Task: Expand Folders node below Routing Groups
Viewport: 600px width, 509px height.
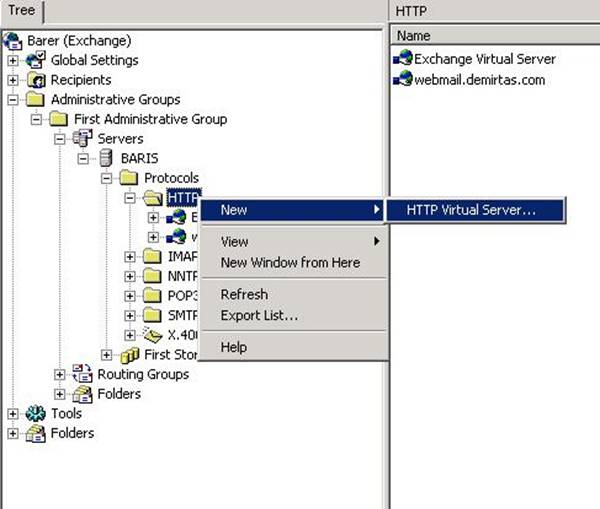Action: pyautogui.click(x=60, y=394)
